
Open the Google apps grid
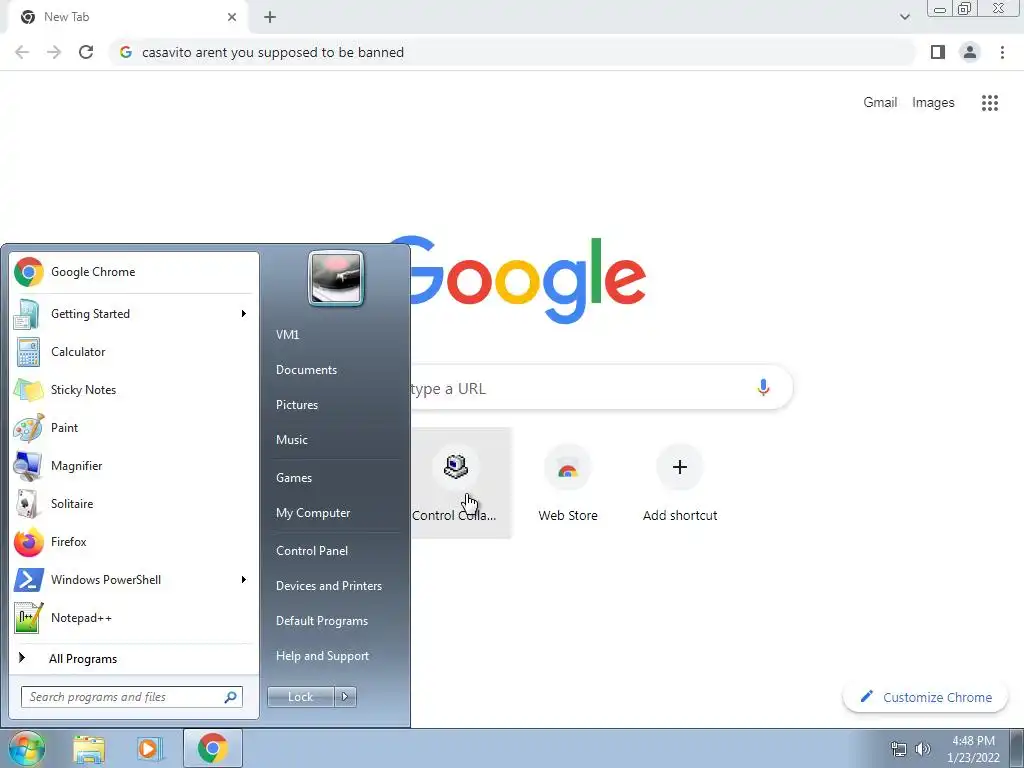click(990, 103)
